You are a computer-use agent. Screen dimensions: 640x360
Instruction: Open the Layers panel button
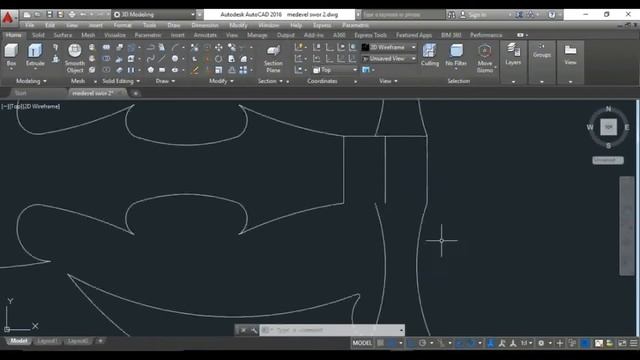pos(513,54)
